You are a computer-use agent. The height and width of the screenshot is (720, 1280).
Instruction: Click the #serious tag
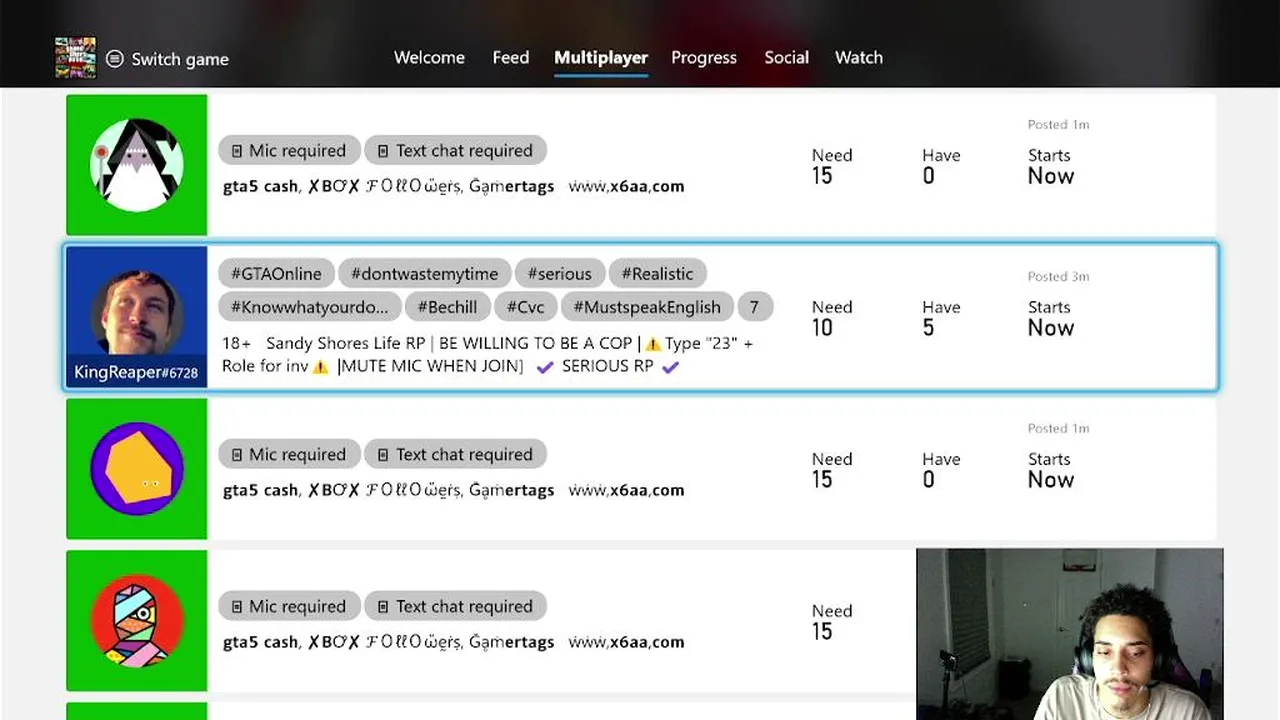pyautogui.click(x=559, y=273)
